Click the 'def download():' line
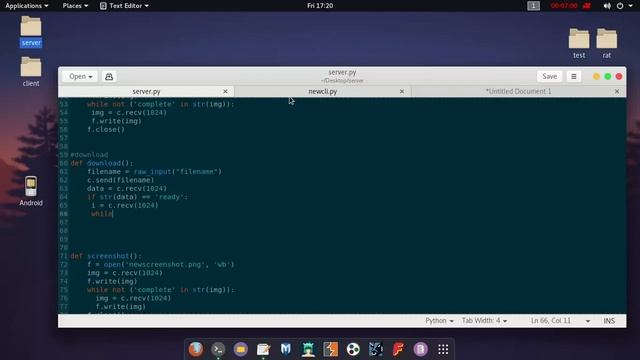The width and height of the screenshot is (640, 360). (102, 163)
